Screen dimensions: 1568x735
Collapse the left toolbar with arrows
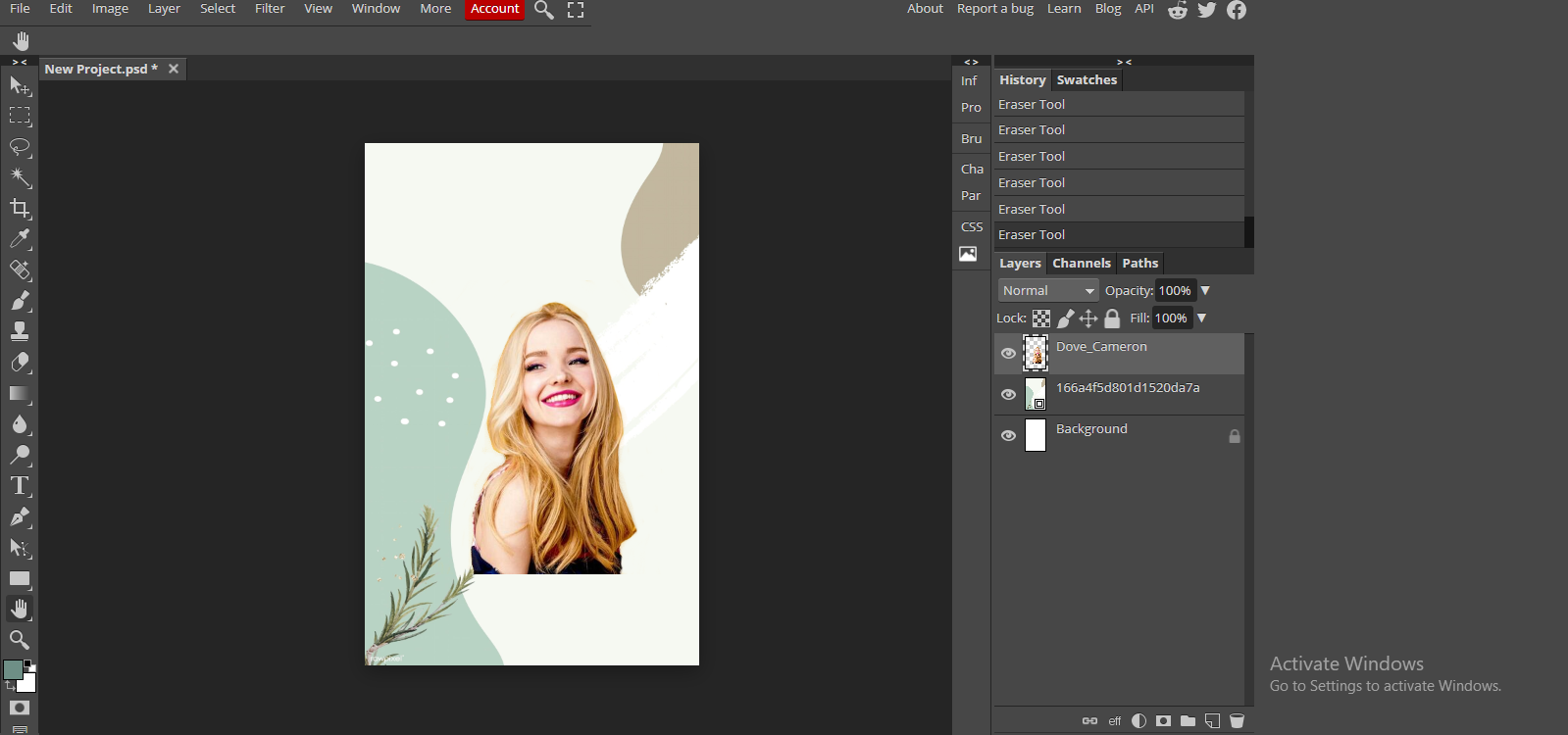(x=20, y=62)
